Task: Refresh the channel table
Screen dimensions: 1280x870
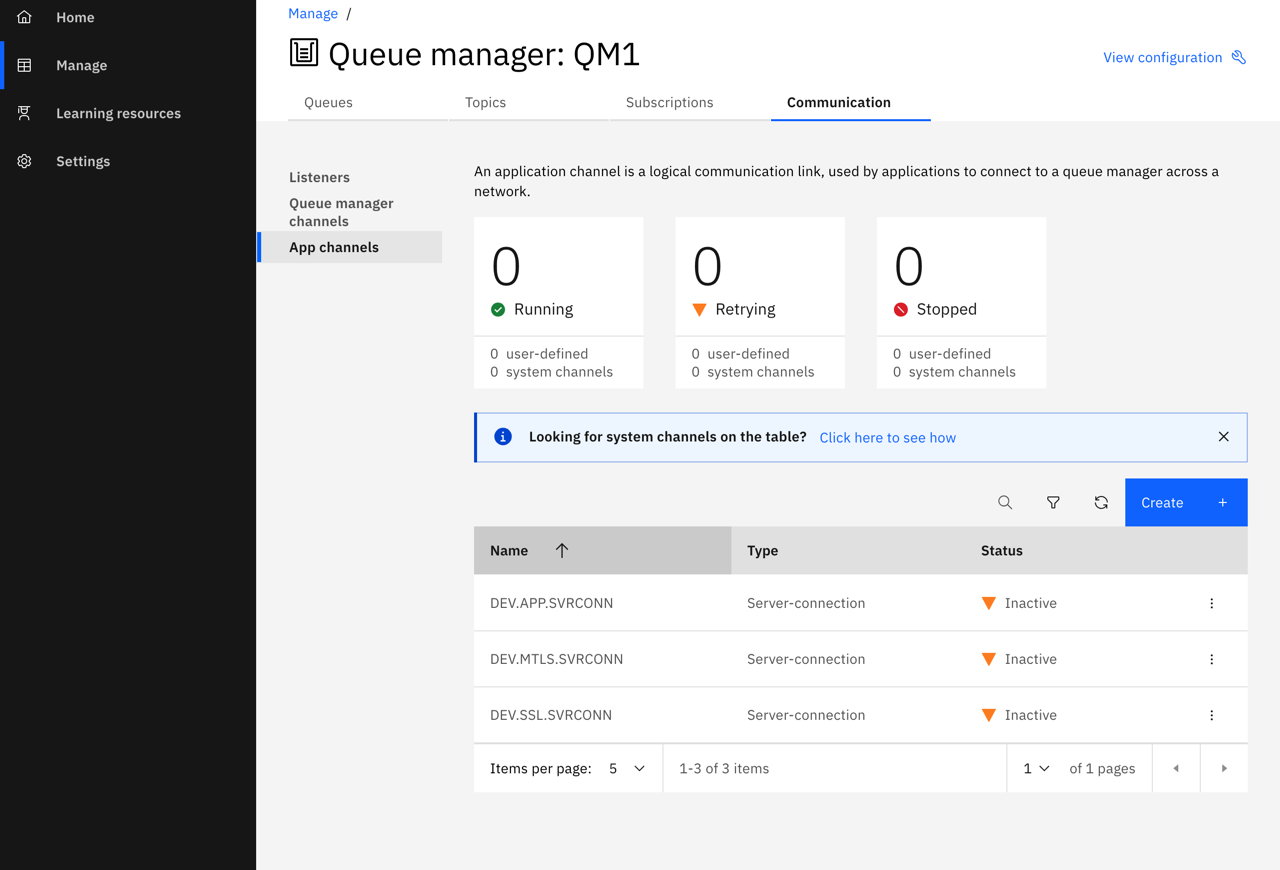Action: [1101, 502]
